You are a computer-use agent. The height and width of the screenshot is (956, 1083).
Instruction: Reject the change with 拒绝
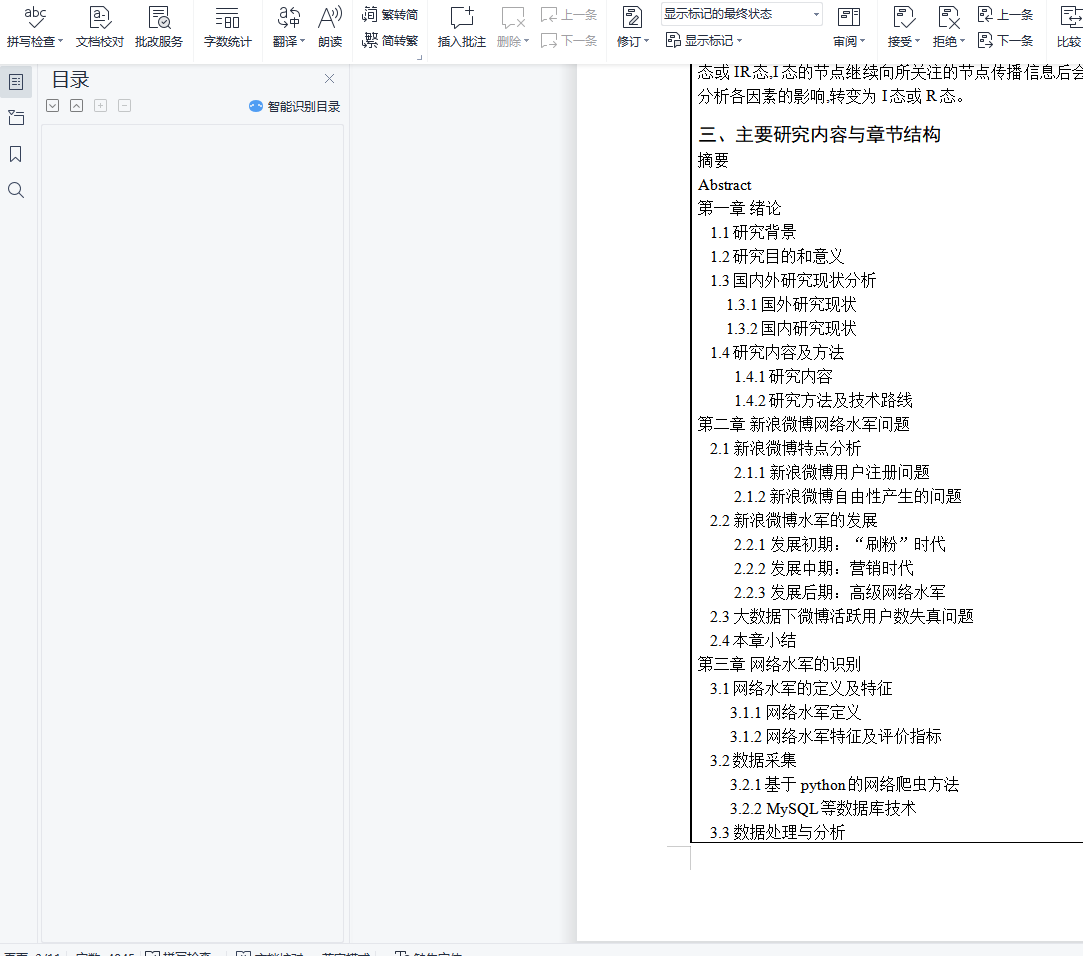[948, 17]
